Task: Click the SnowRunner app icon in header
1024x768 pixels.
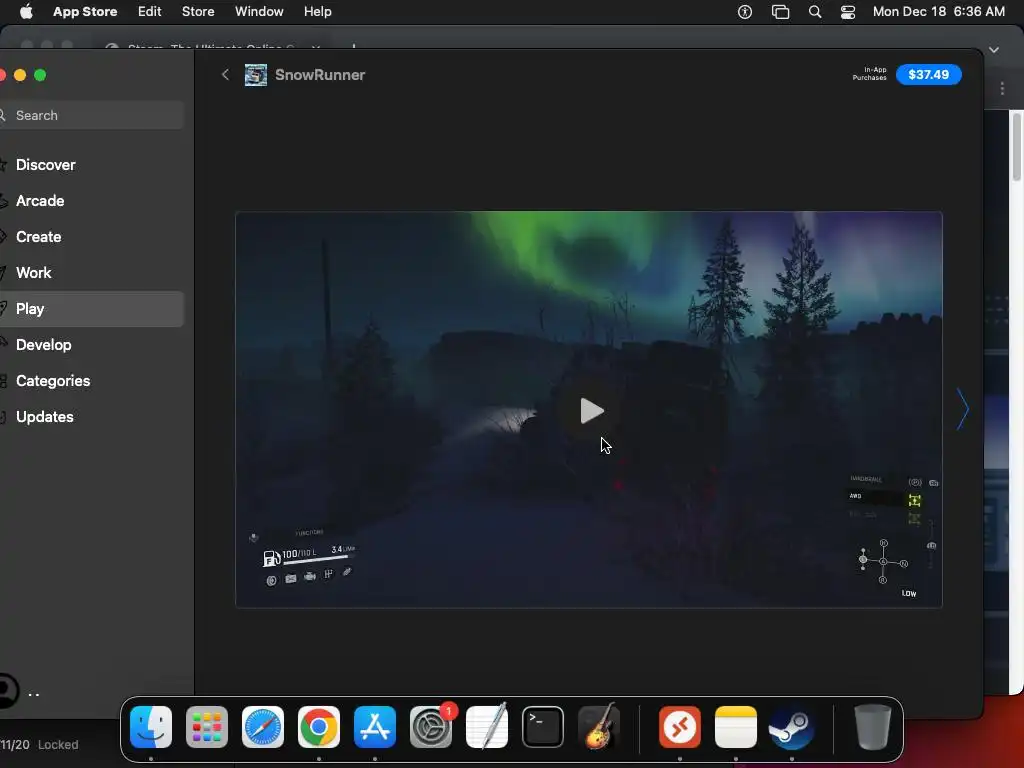Action: (x=255, y=74)
